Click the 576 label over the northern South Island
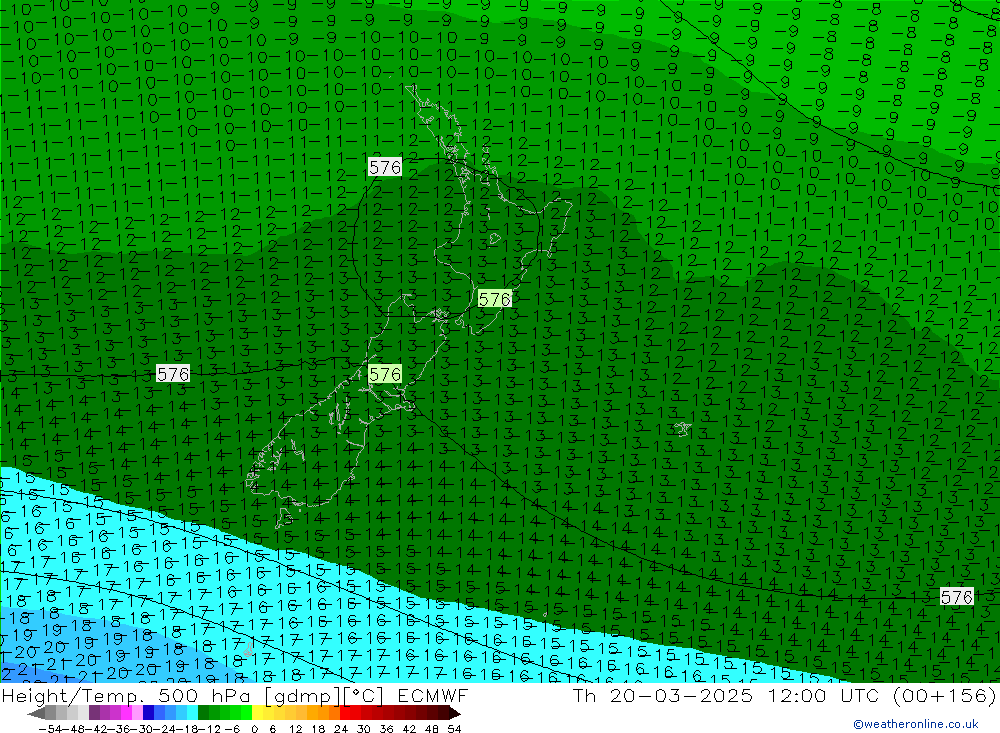 (385, 374)
